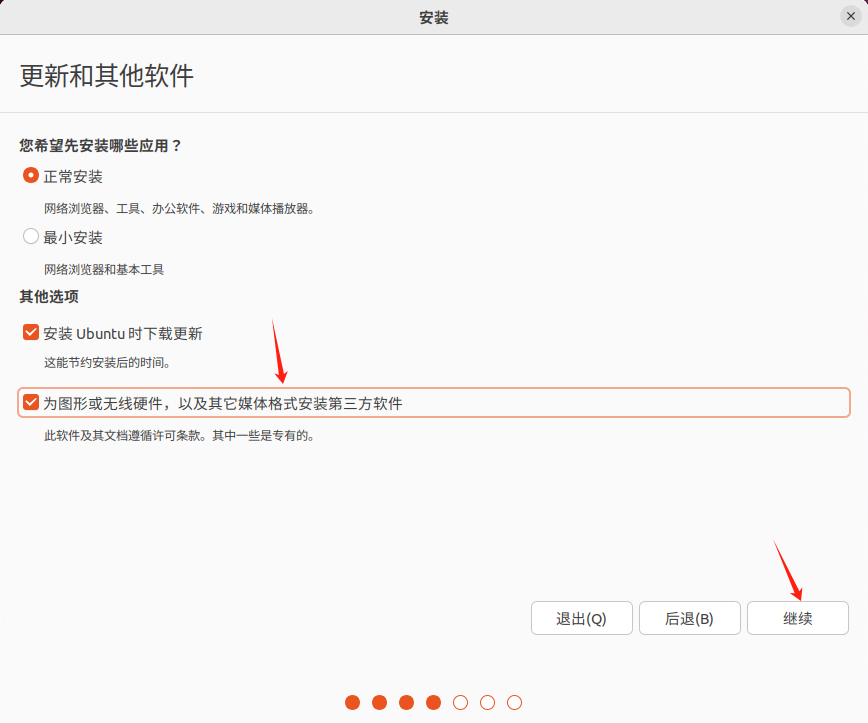This screenshot has width=868, height=723.
Task: Go back with 后退(B) button
Action: (690, 618)
